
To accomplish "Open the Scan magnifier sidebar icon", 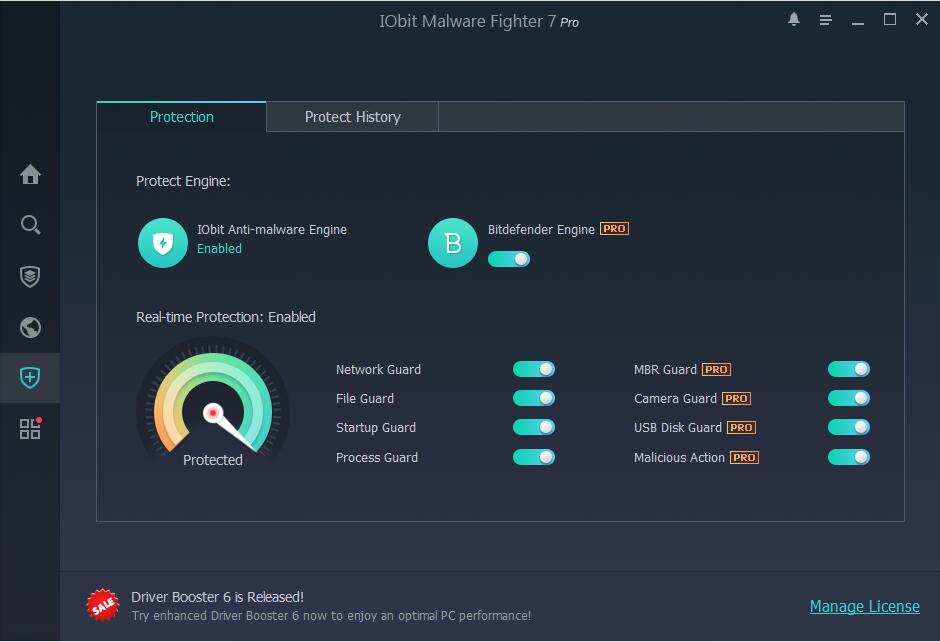I will pos(30,225).
